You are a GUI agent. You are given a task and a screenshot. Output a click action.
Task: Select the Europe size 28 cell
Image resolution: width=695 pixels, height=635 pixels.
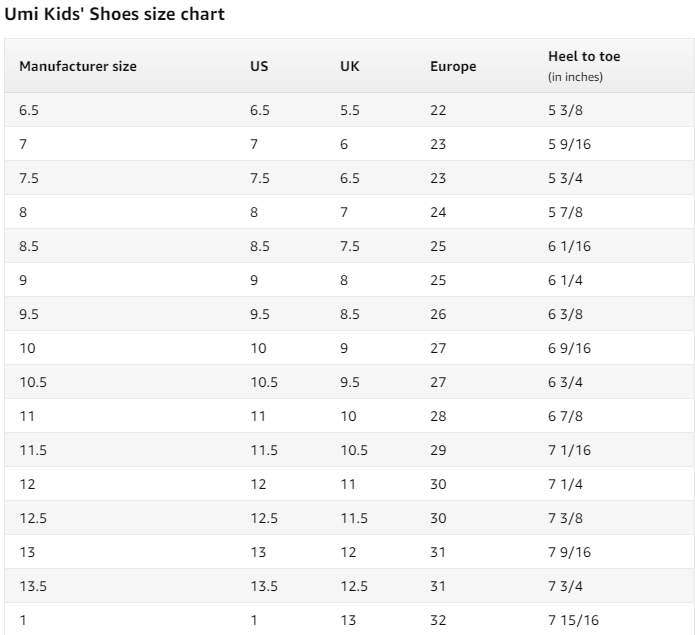438,416
